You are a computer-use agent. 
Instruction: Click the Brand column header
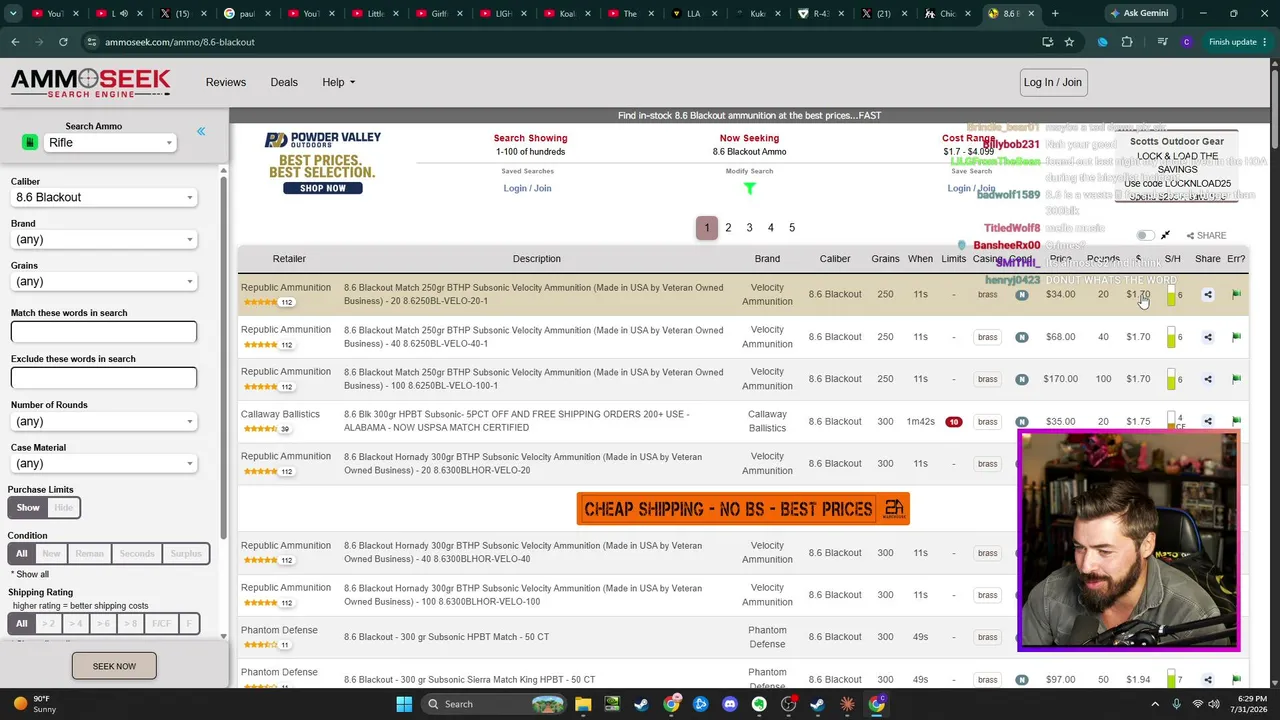[767, 259]
